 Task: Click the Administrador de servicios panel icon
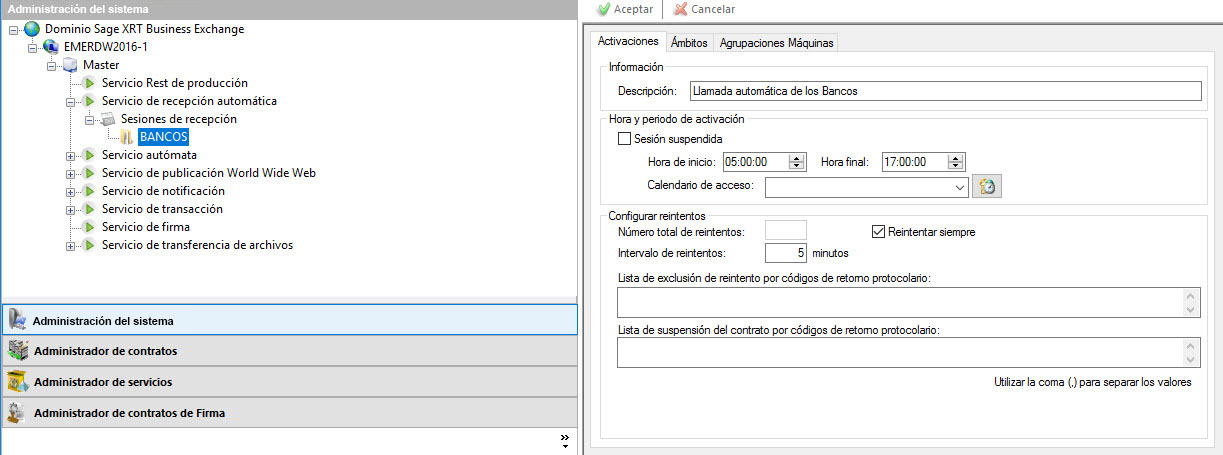pos(17,381)
